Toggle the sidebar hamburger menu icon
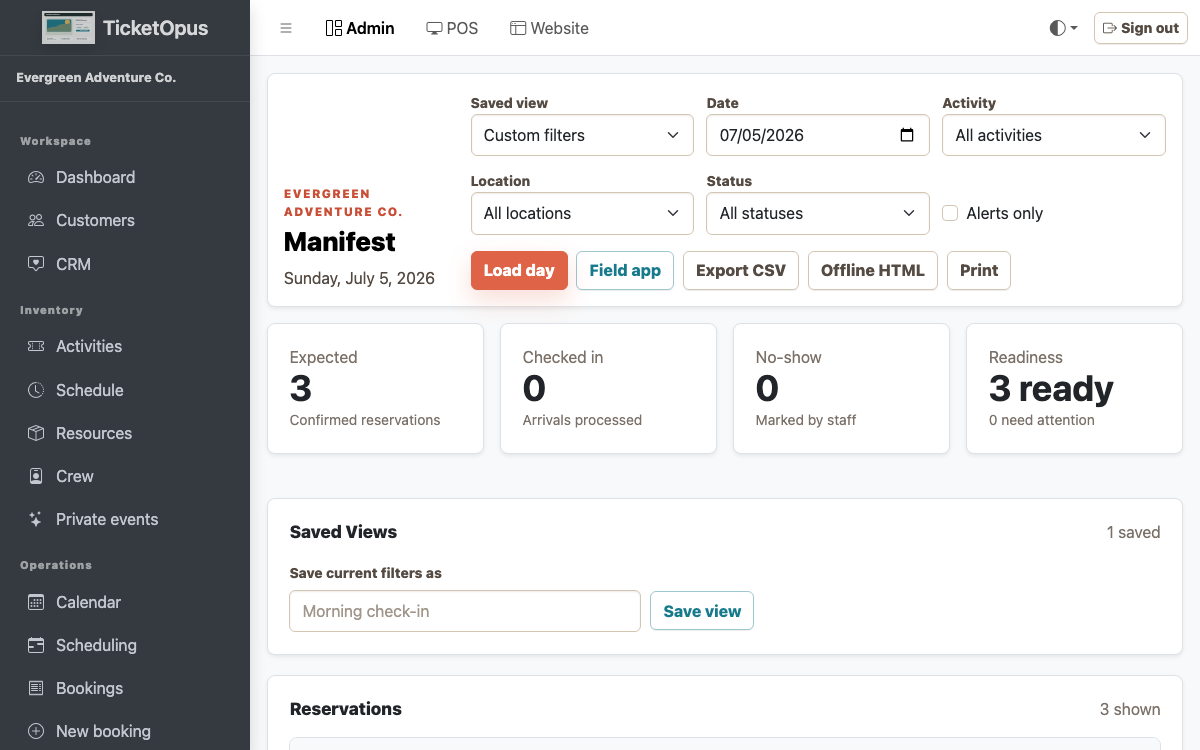The width and height of the screenshot is (1200, 750). click(x=286, y=28)
